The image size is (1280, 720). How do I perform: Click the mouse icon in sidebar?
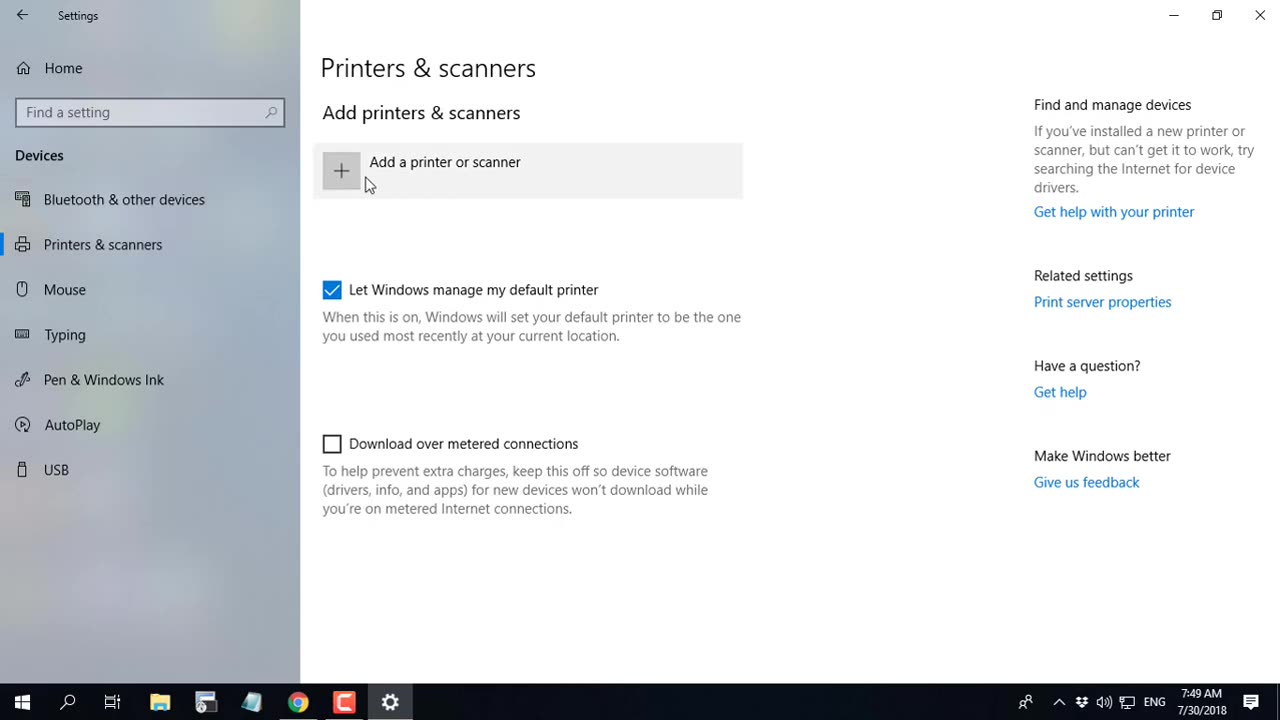(23, 289)
